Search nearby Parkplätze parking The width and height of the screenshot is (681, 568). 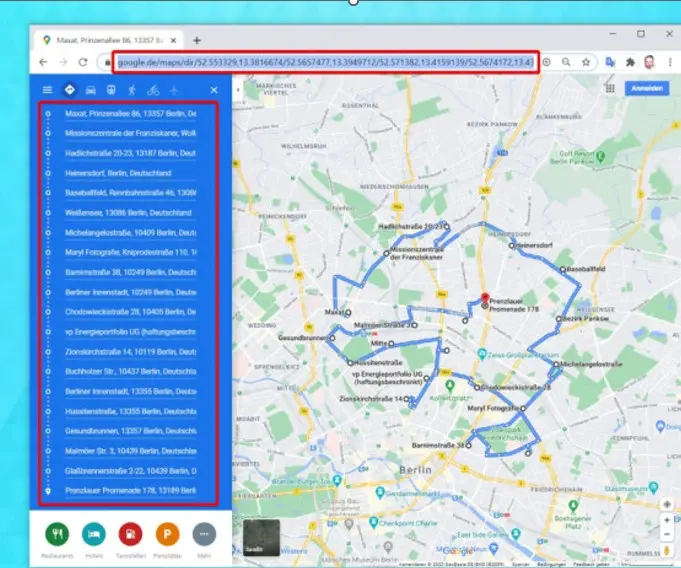(167, 535)
